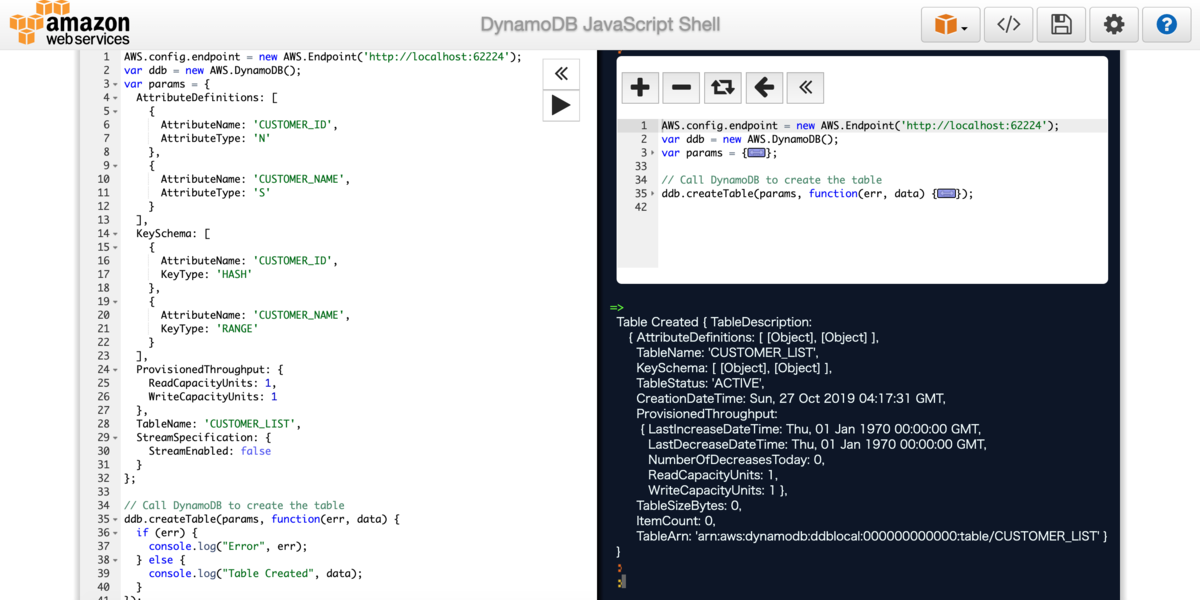1200x600 pixels.
Task: Click the NumberOfDecreasesToday output line
Action: (736, 459)
